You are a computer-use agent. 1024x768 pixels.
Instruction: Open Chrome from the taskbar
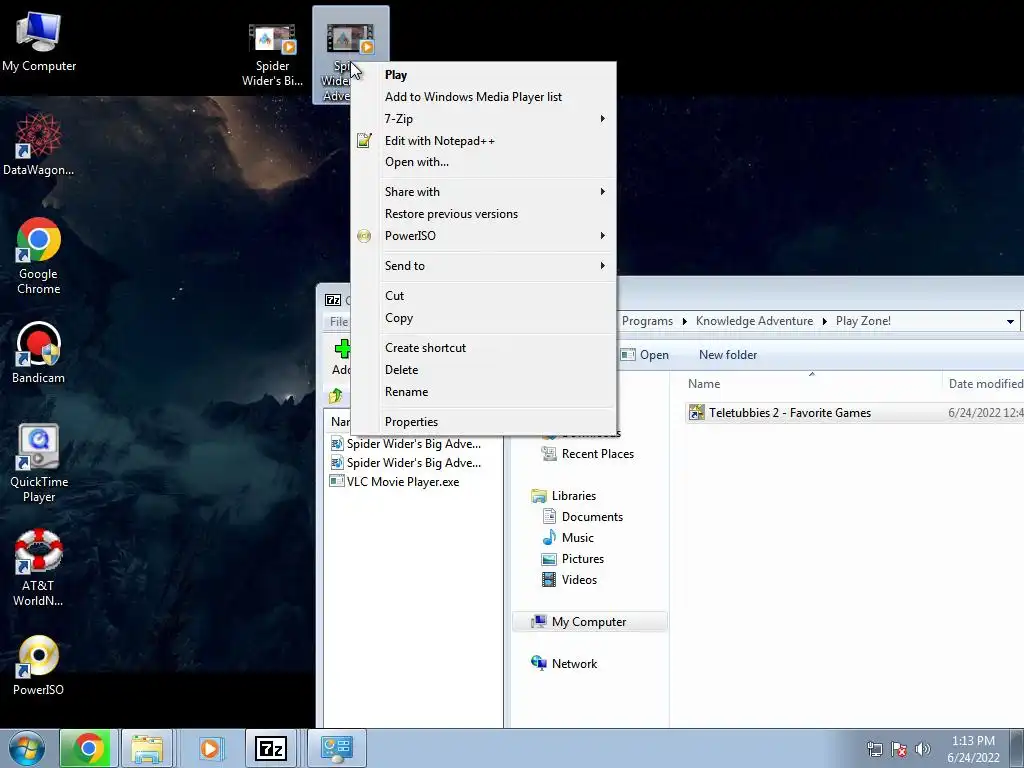(89, 748)
